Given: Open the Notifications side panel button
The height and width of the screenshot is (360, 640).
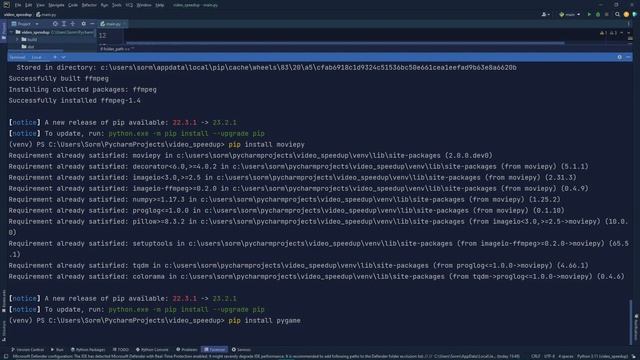Looking at the screenshot, I should coord(636,327).
